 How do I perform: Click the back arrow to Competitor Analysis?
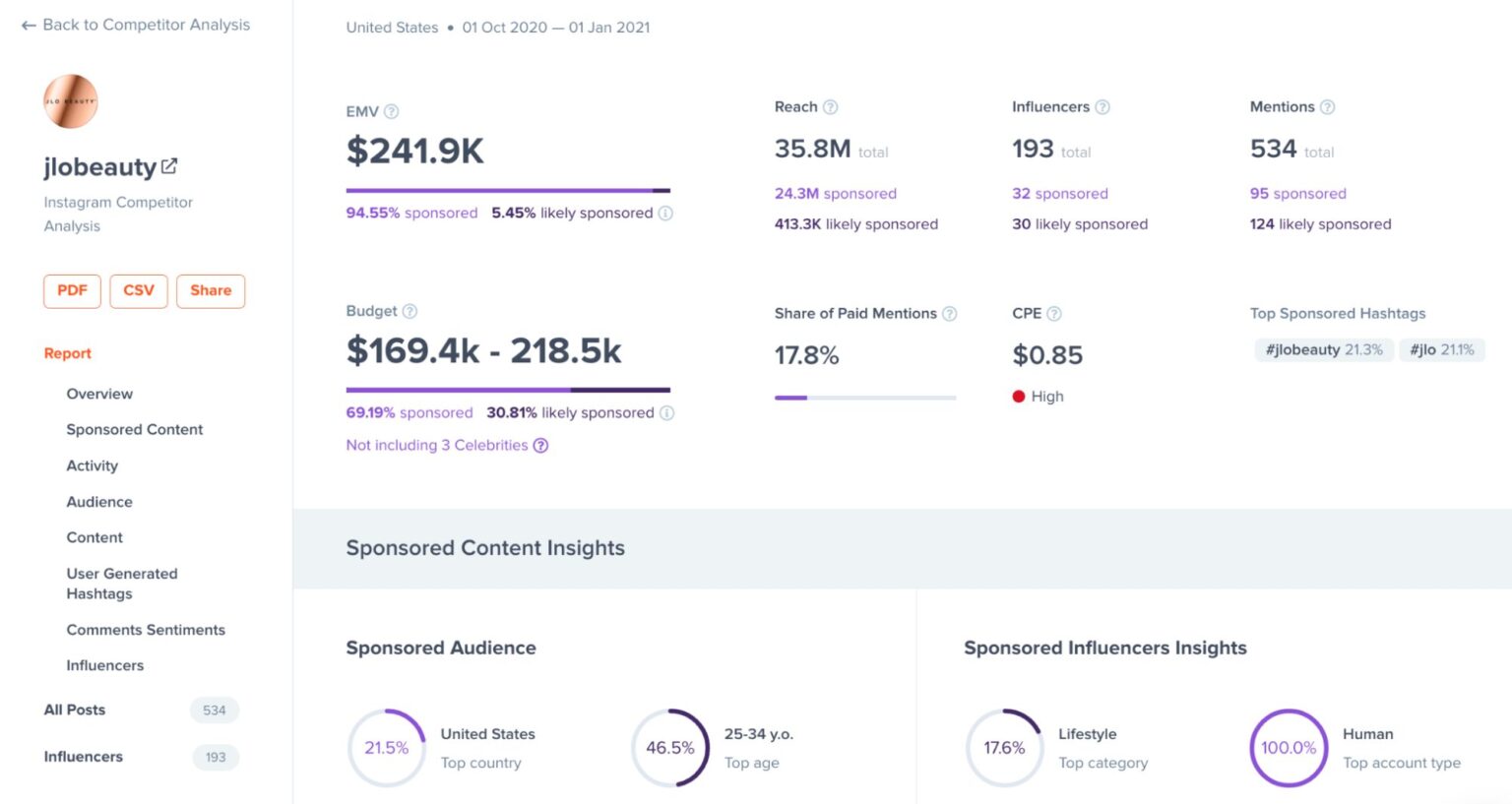click(x=28, y=25)
